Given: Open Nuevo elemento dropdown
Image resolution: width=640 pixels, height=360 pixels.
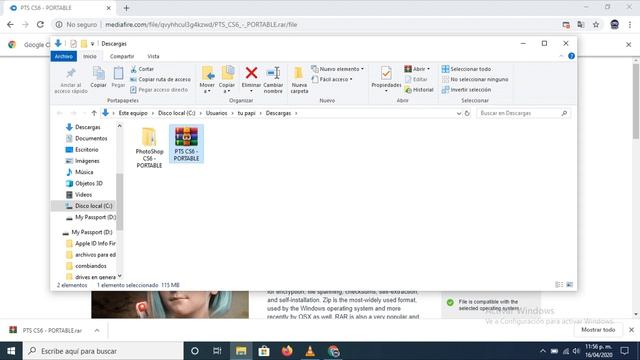Looking at the screenshot, I should coord(337,69).
